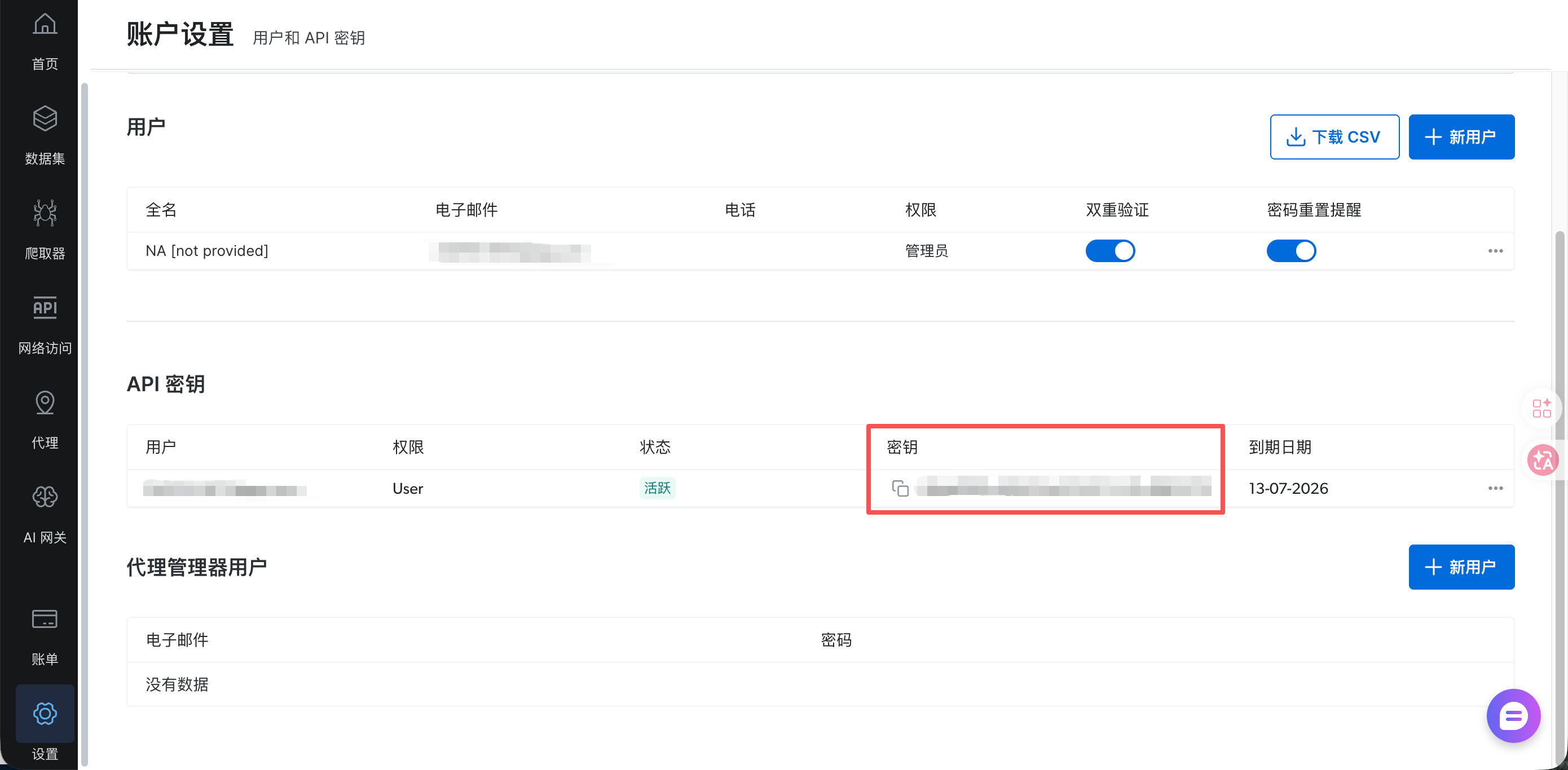Open the Home page icon in sidebar

(45, 25)
